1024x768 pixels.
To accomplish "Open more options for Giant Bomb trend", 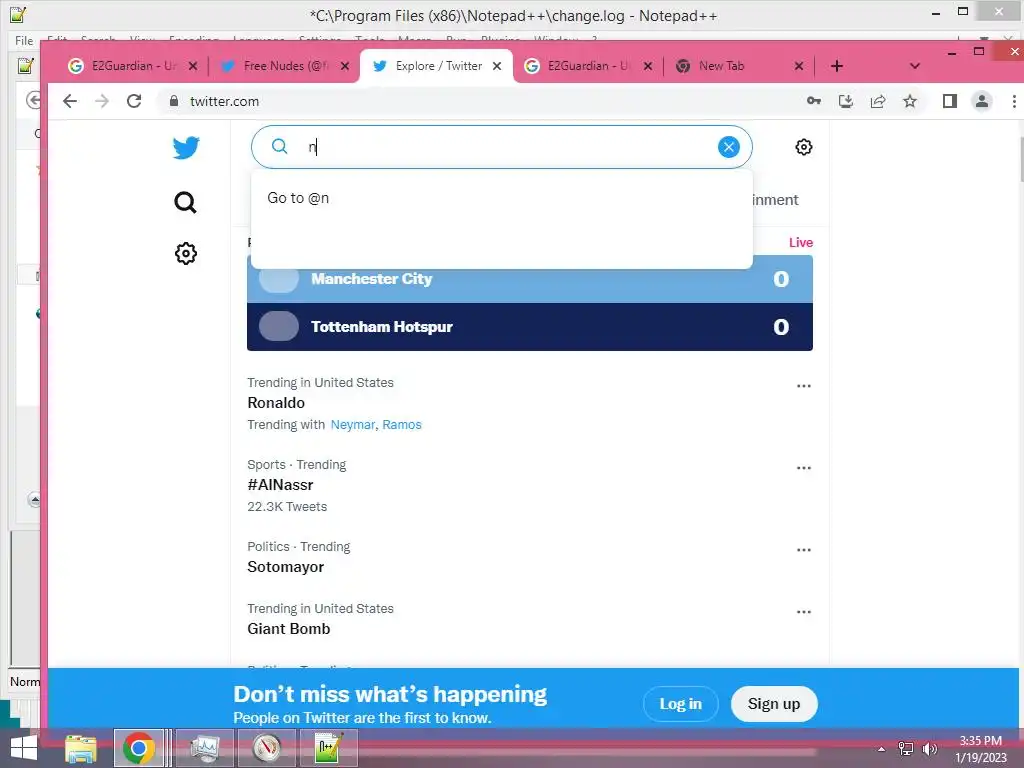I will coord(803,613).
